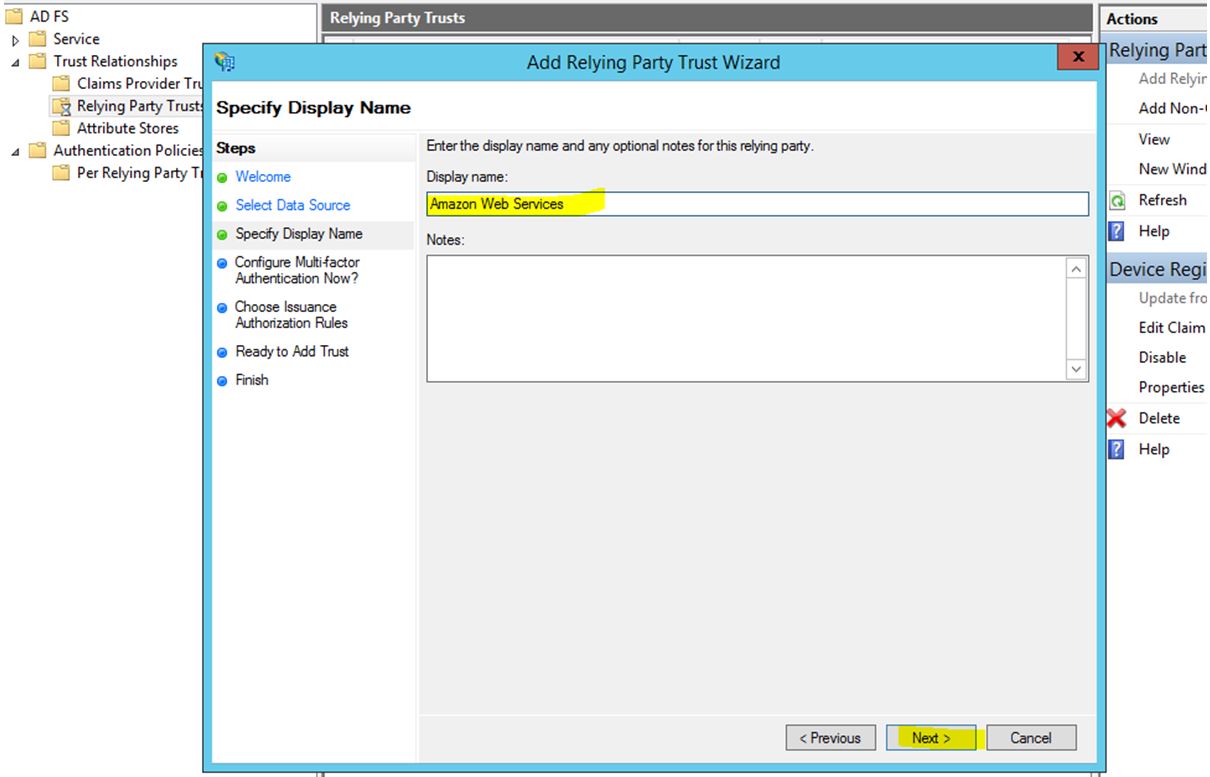Collapse the Authentication Policies node
The height and width of the screenshot is (777, 1210).
click(15, 151)
